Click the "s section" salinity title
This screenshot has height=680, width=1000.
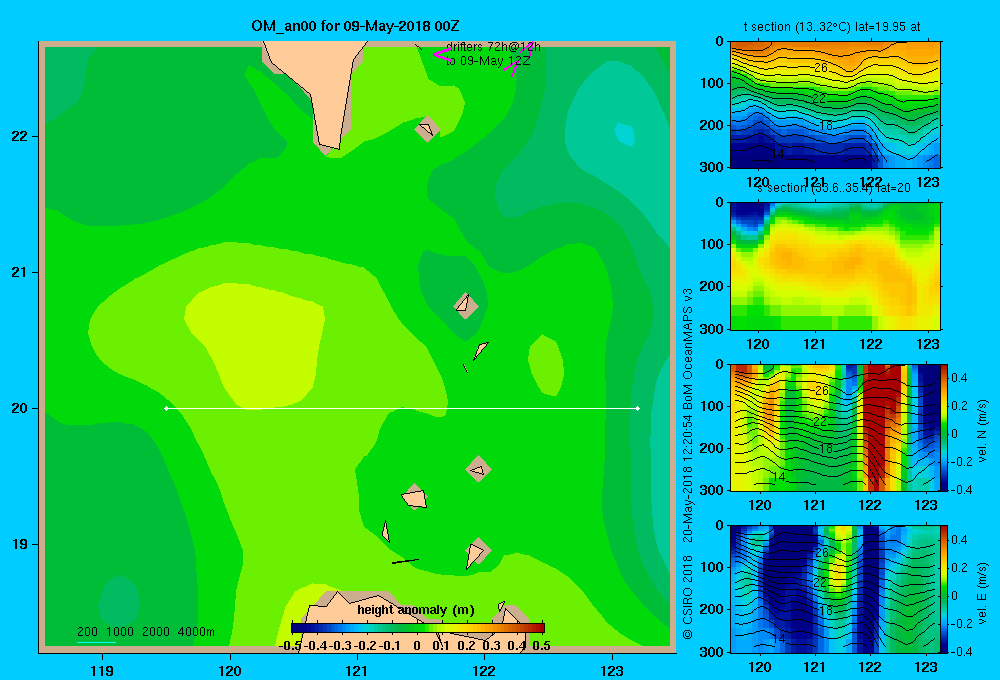834,188
